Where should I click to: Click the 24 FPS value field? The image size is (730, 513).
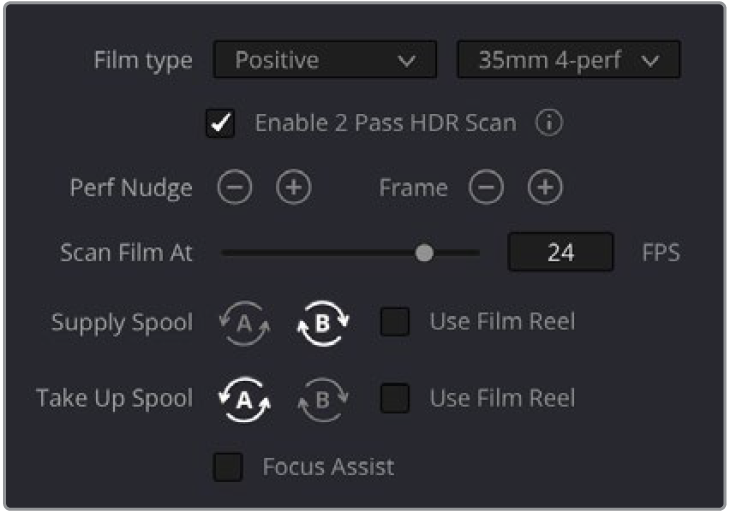coord(561,252)
